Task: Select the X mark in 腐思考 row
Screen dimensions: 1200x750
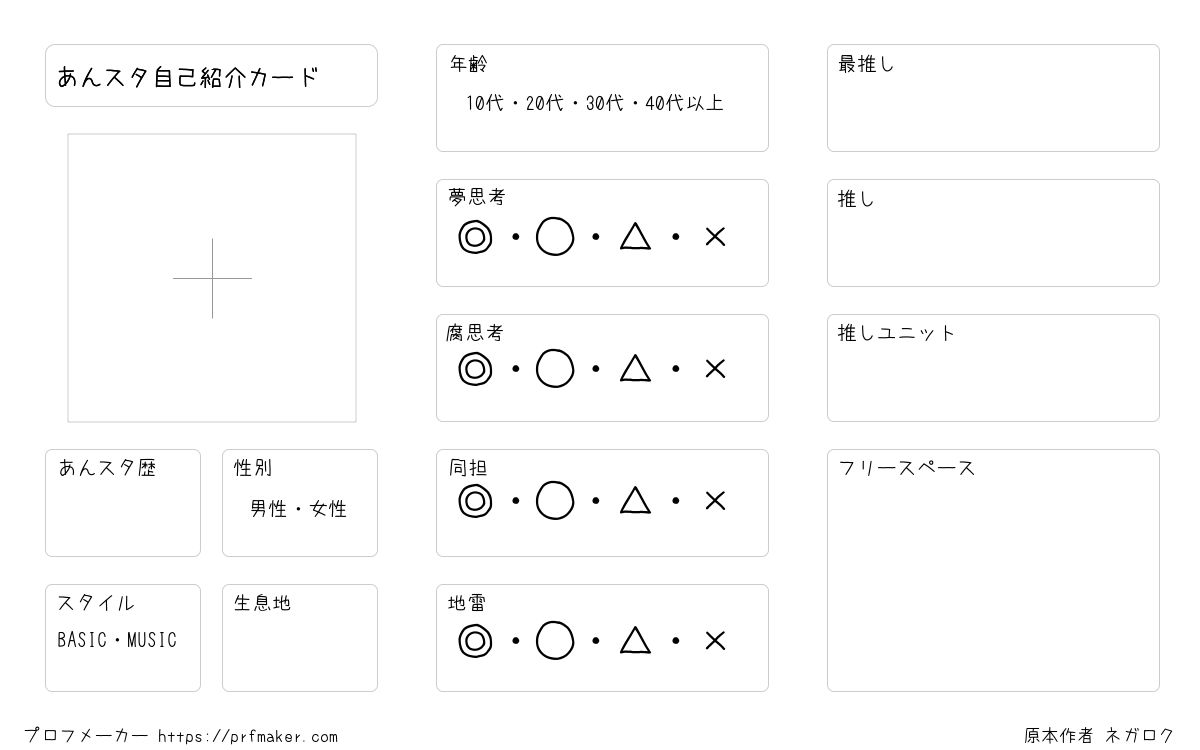Action: 715,369
